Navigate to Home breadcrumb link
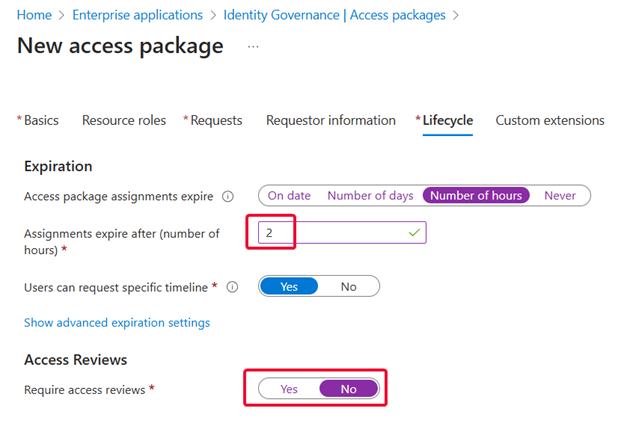This screenshot has height=444, width=624. pos(34,15)
